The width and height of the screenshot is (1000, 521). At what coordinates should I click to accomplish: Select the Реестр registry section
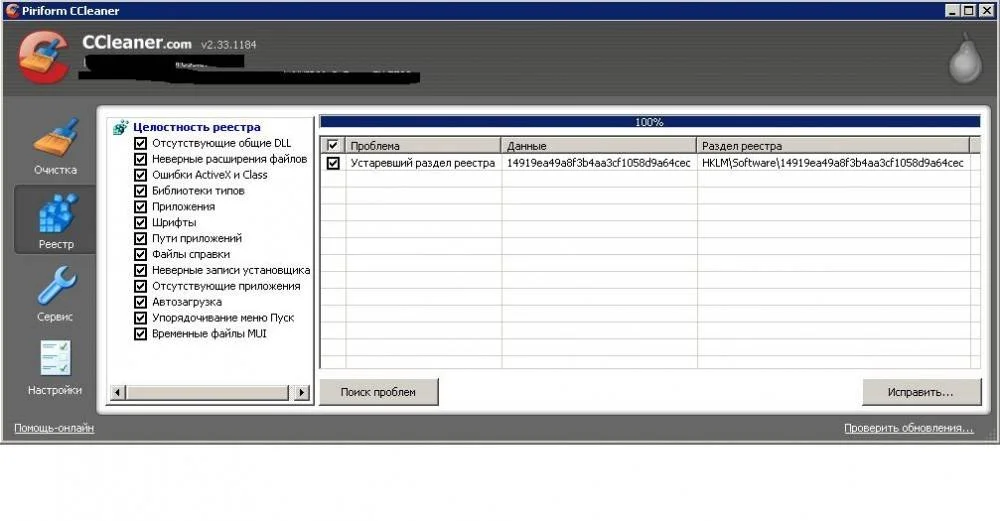[x=55, y=220]
